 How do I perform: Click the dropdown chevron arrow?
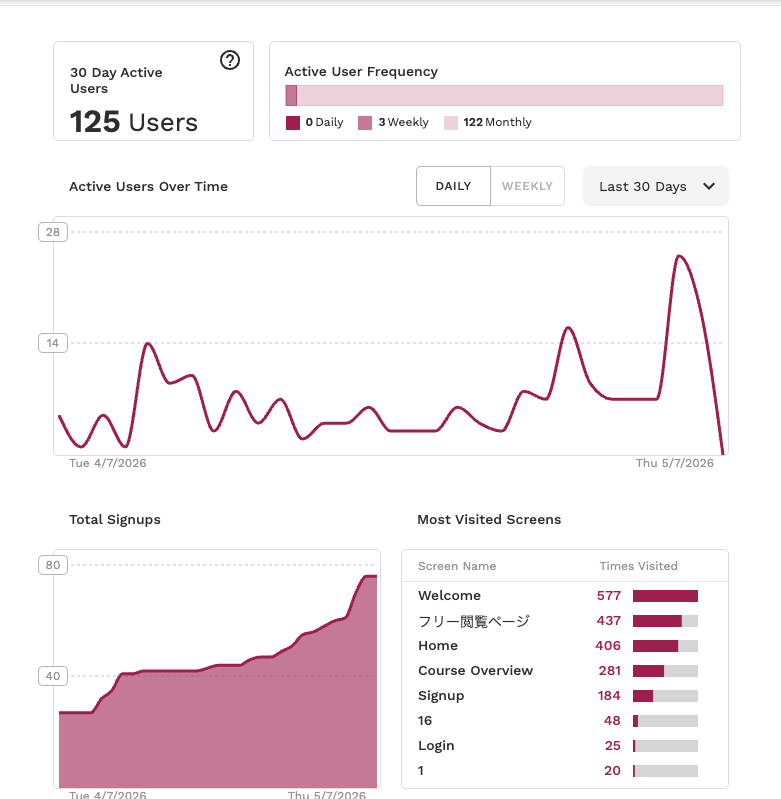tap(709, 186)
